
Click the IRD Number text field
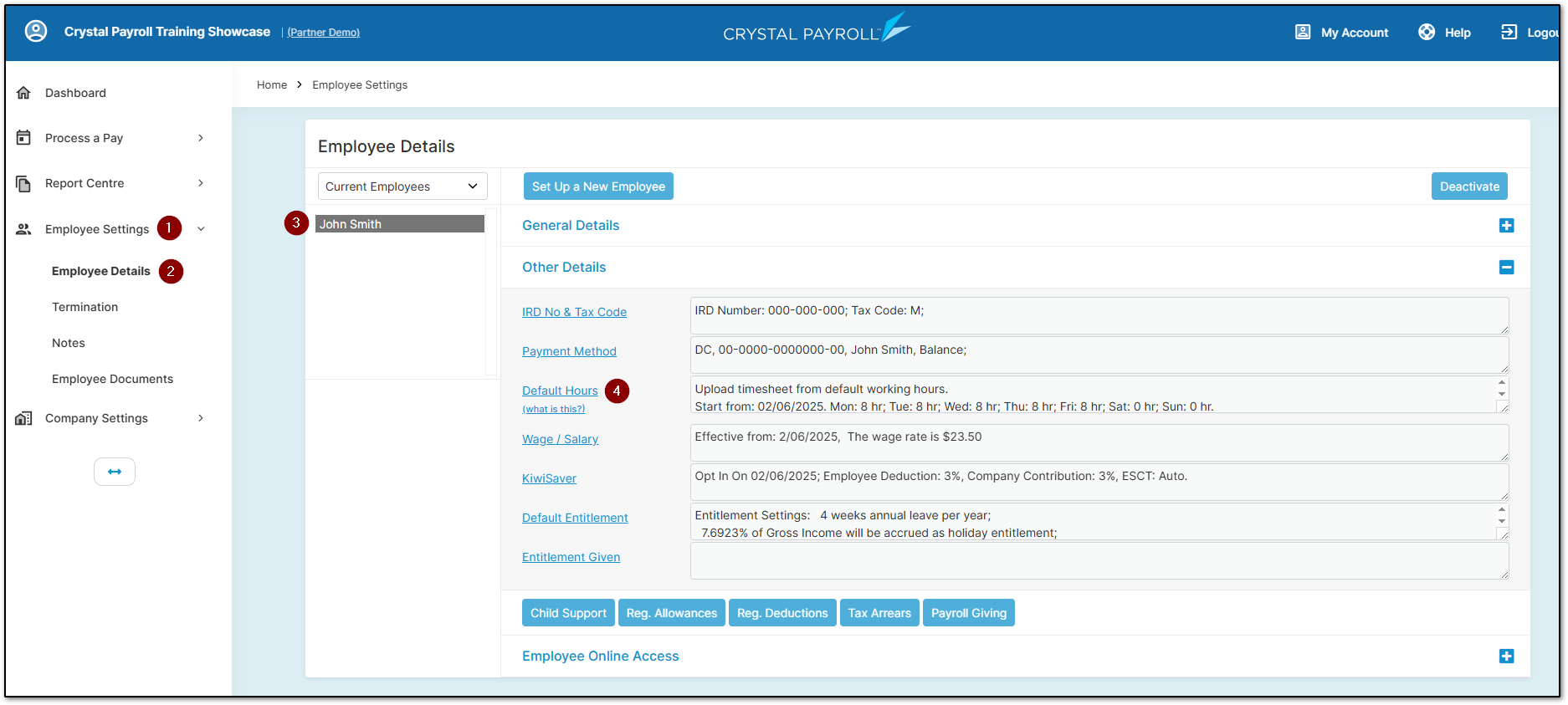(x=1099, y=315)
